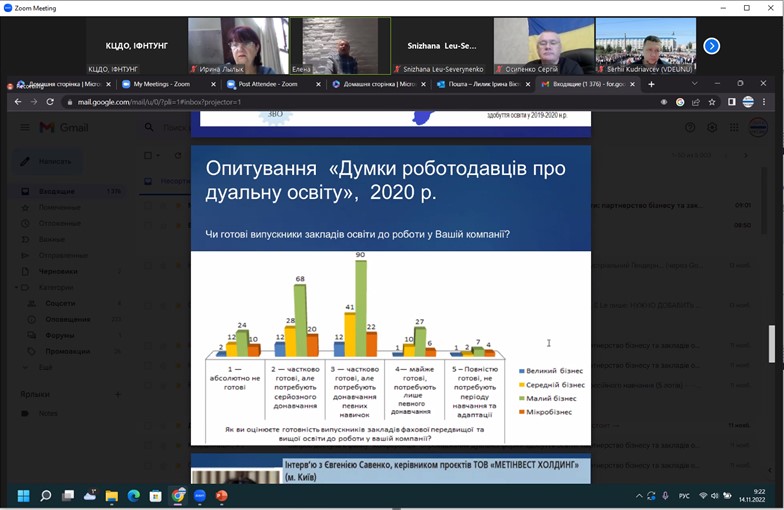
Task: Click the microphone icon in system tray
Action: [x=665, y=496]
